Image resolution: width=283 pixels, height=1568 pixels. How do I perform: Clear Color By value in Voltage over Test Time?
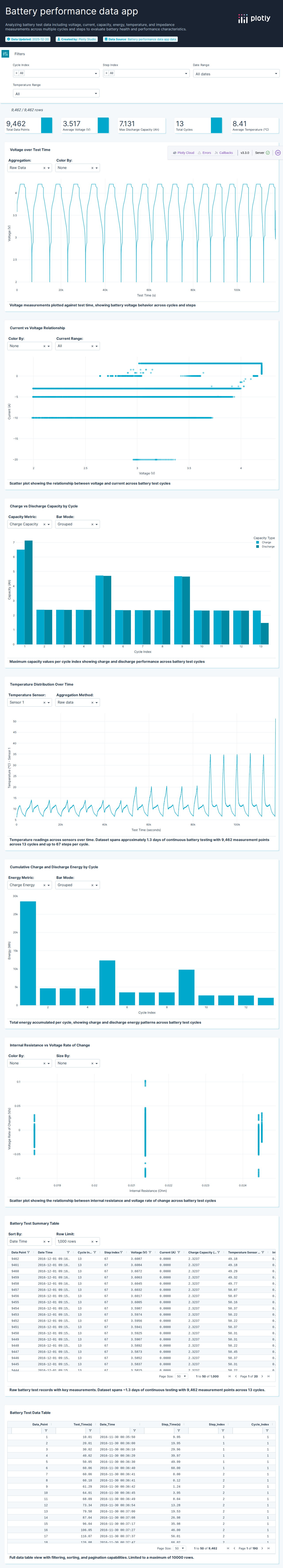pos(92,168)
